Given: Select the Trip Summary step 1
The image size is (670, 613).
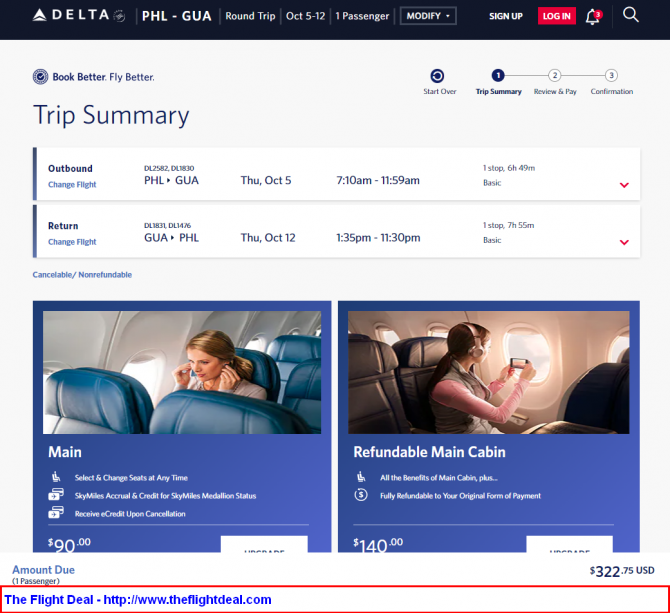Looking at the screenshot, I should click(498, 82).
